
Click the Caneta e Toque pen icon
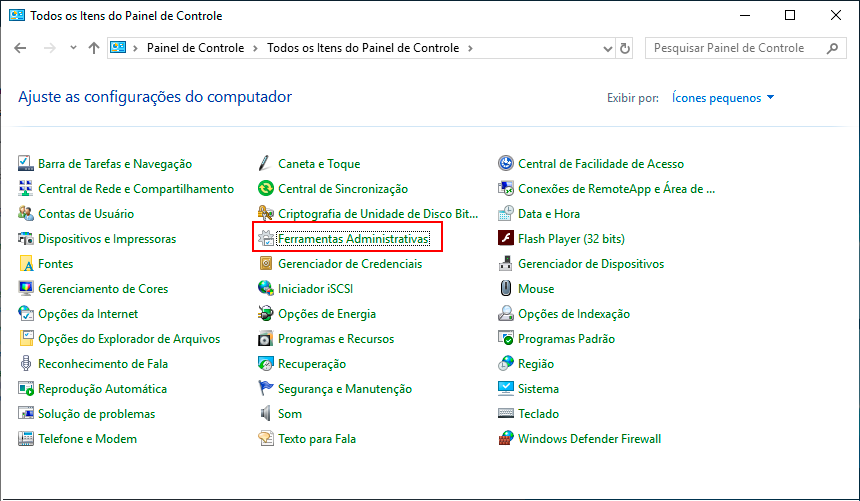point(265,164)
